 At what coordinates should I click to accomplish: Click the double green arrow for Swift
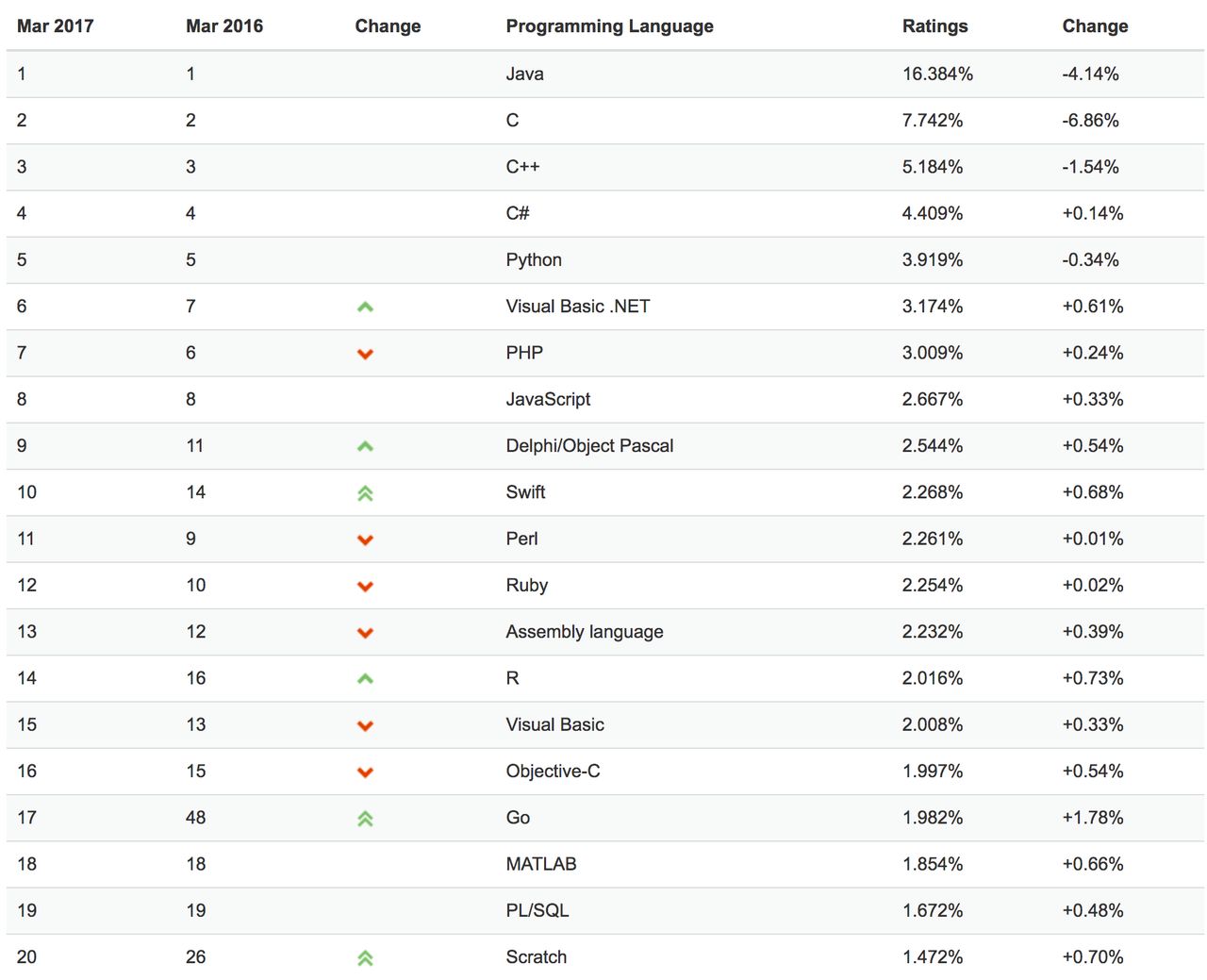tap(365, 492)
